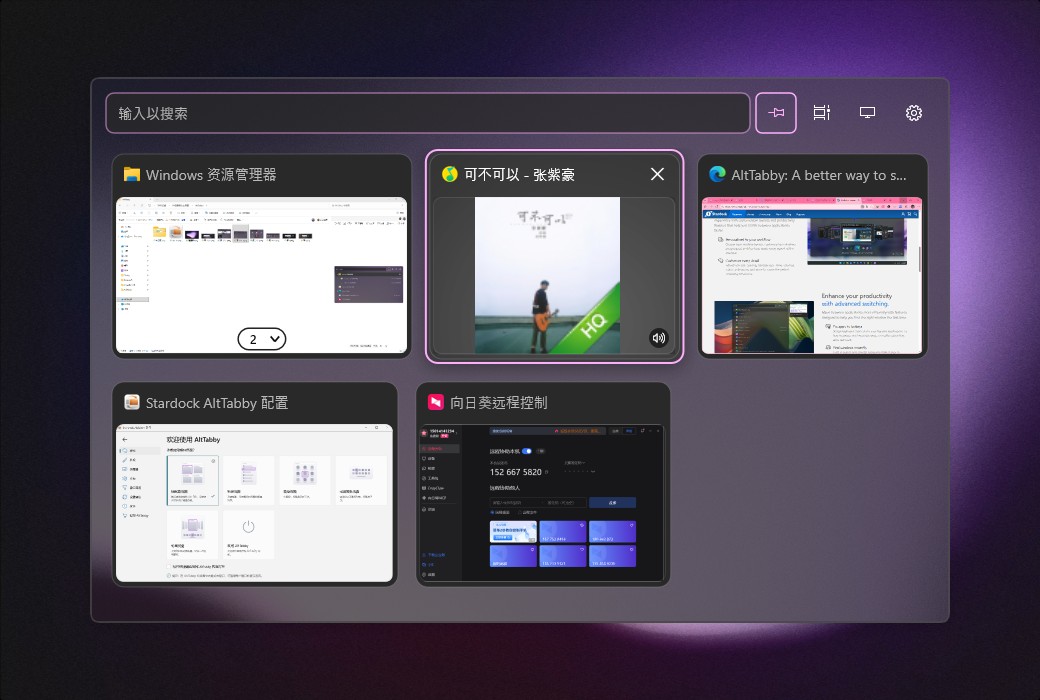Screen dimensions: 1040x700
Task: Click the Edge browser icon on AltTabby card
Action: [717, 175]
